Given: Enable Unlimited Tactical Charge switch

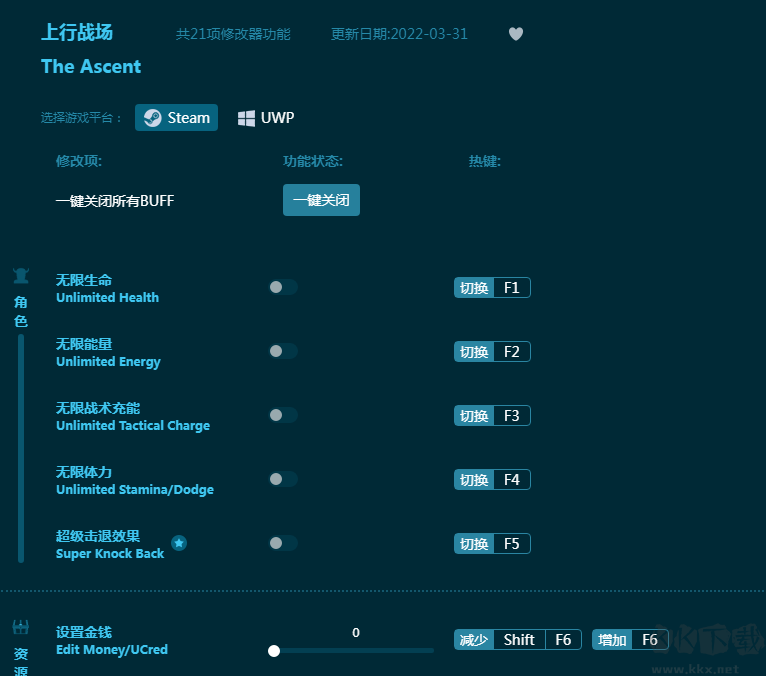Looking at the screenshot, I should [283, 415].
